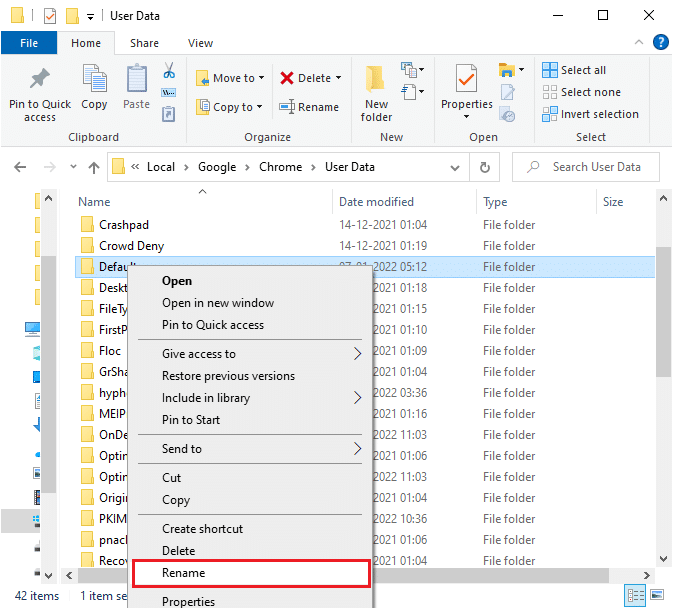Click the Properties checkmark icon in ribbon

(466, 79)
